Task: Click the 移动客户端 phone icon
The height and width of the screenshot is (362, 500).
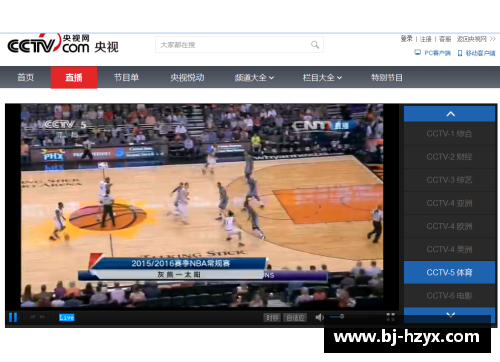Action: pyautogui.click(x=460, y=53)
